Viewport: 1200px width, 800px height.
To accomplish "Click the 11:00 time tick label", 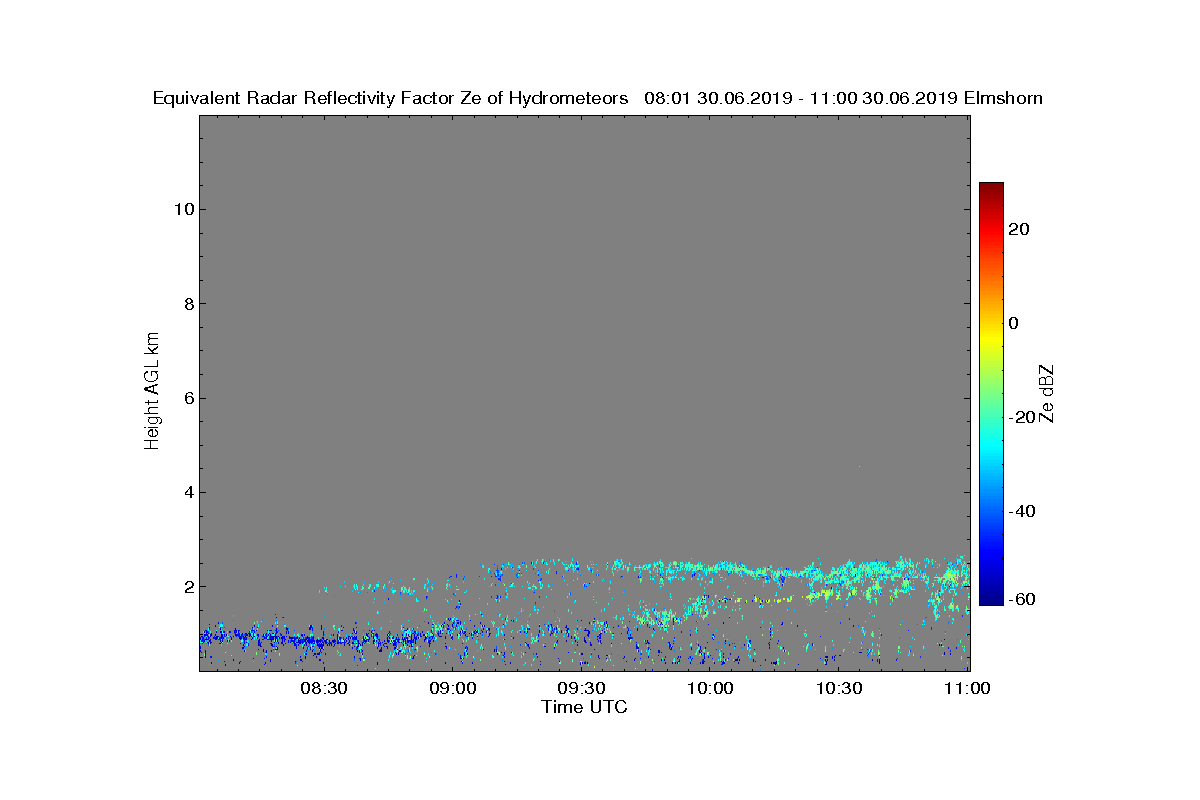I will coord(968,689).
